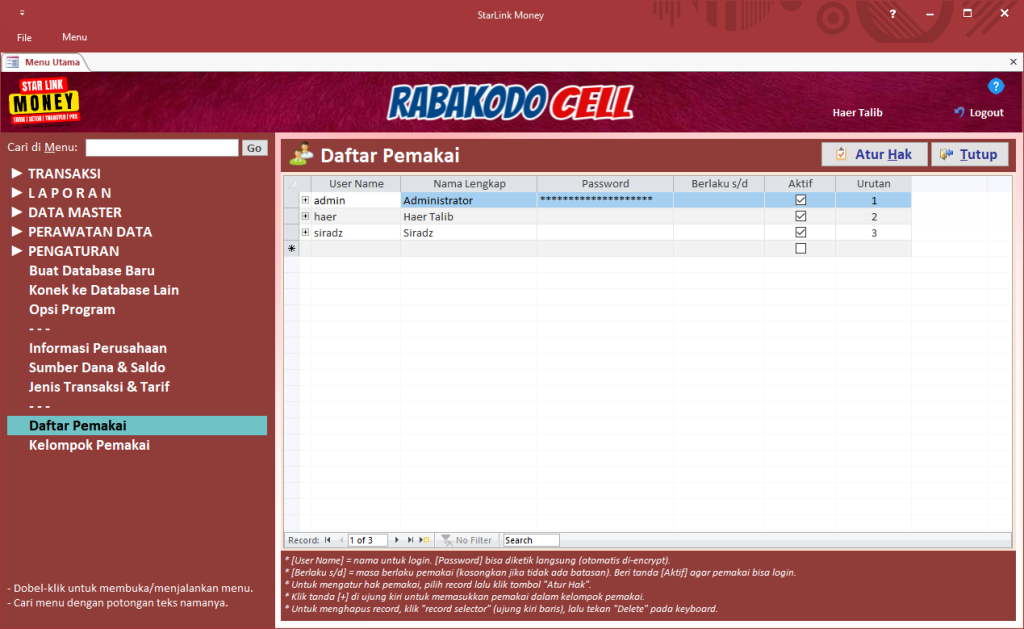The image size is (1024, 629).
Task: Select Konek ke Database Lain entry
Action: click(104, 290)
